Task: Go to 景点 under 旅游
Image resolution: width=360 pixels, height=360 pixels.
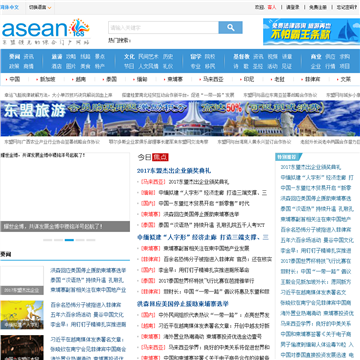Action: click(100, 57)
